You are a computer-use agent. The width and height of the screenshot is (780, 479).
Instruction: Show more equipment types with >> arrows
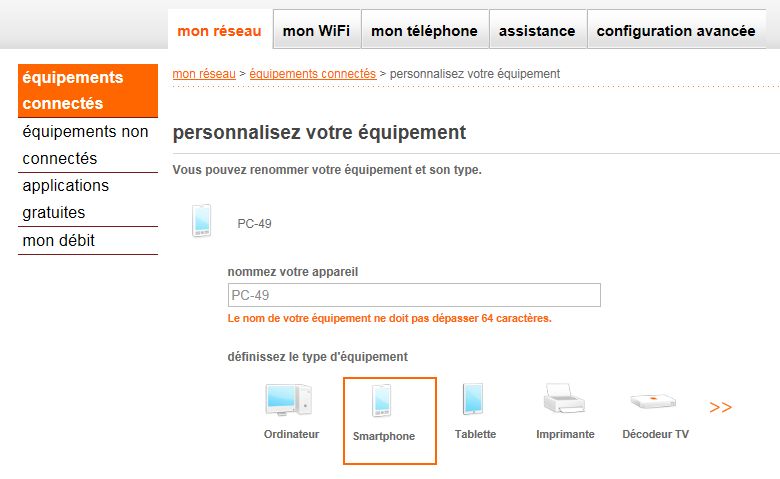720,408
